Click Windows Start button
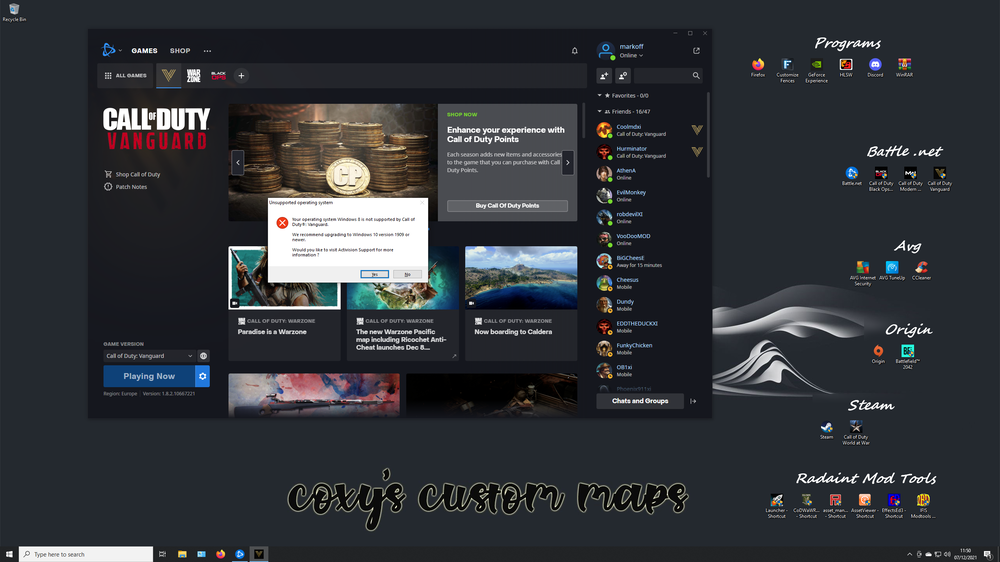Viewport: 1000px width, 562px height. coord(9,554)
